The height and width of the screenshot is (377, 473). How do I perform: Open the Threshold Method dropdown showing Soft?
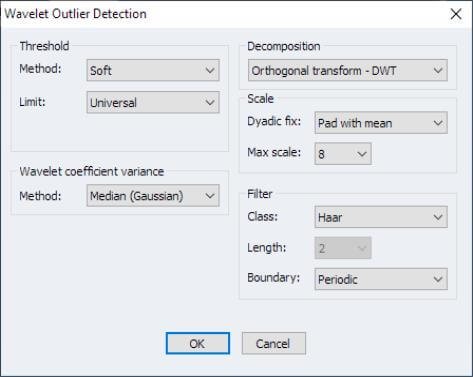153,70
